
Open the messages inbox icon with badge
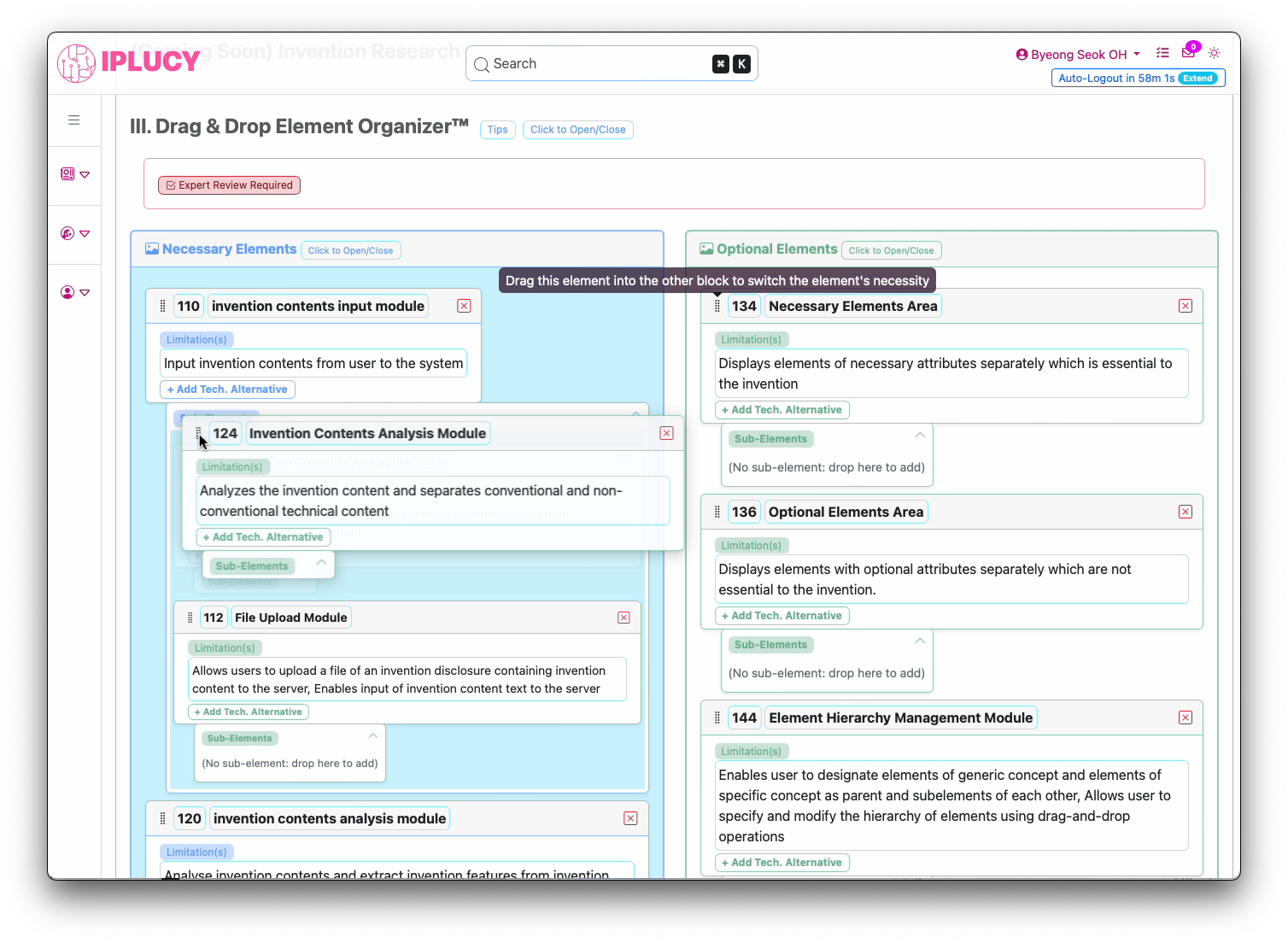[x=1189, y=51]
